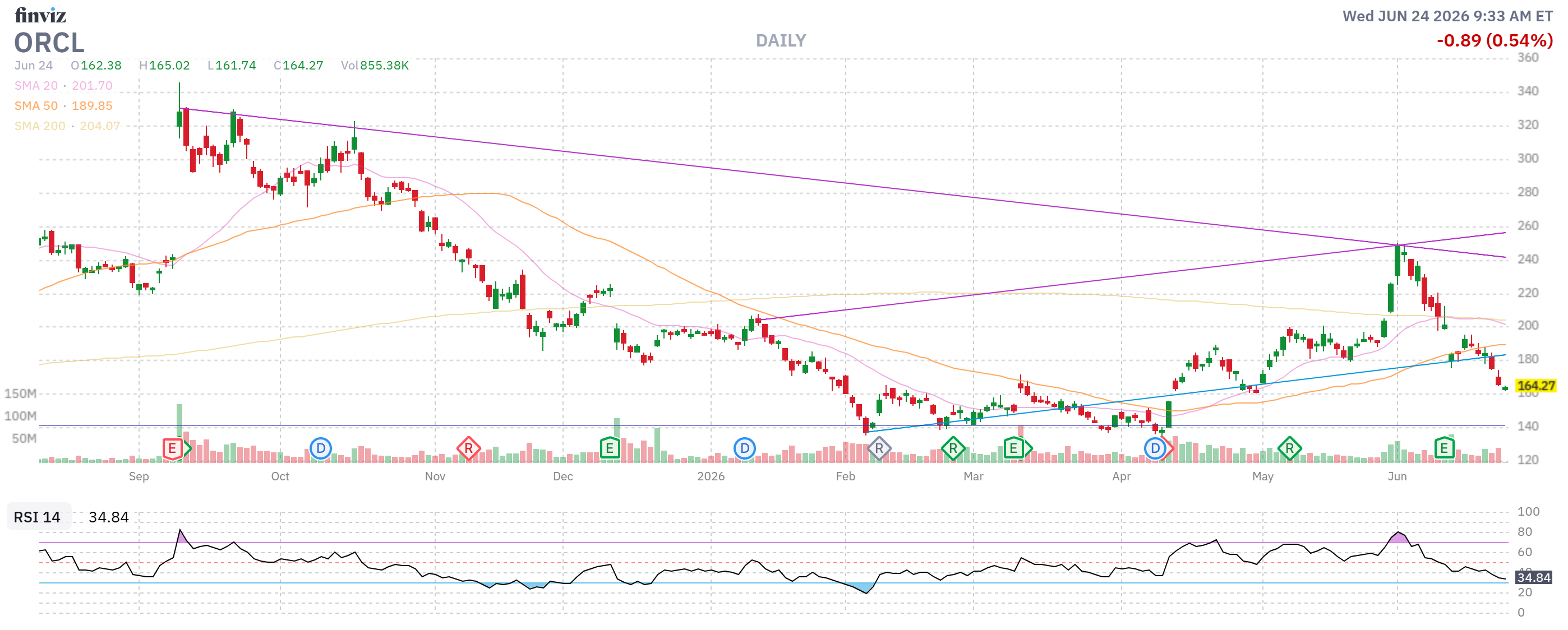Click the green R marker in May
Image resolution: width=1568 pixels, height=630 pixels.
point(1290,450)
